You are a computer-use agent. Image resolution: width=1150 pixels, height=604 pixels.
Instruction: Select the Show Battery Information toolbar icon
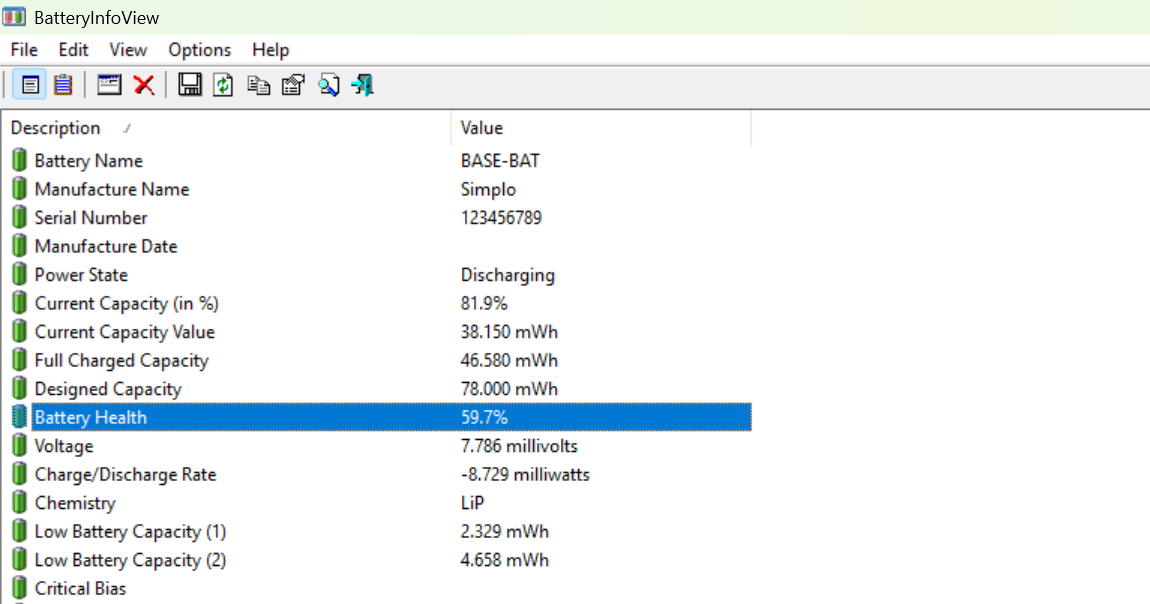(30, 85)
